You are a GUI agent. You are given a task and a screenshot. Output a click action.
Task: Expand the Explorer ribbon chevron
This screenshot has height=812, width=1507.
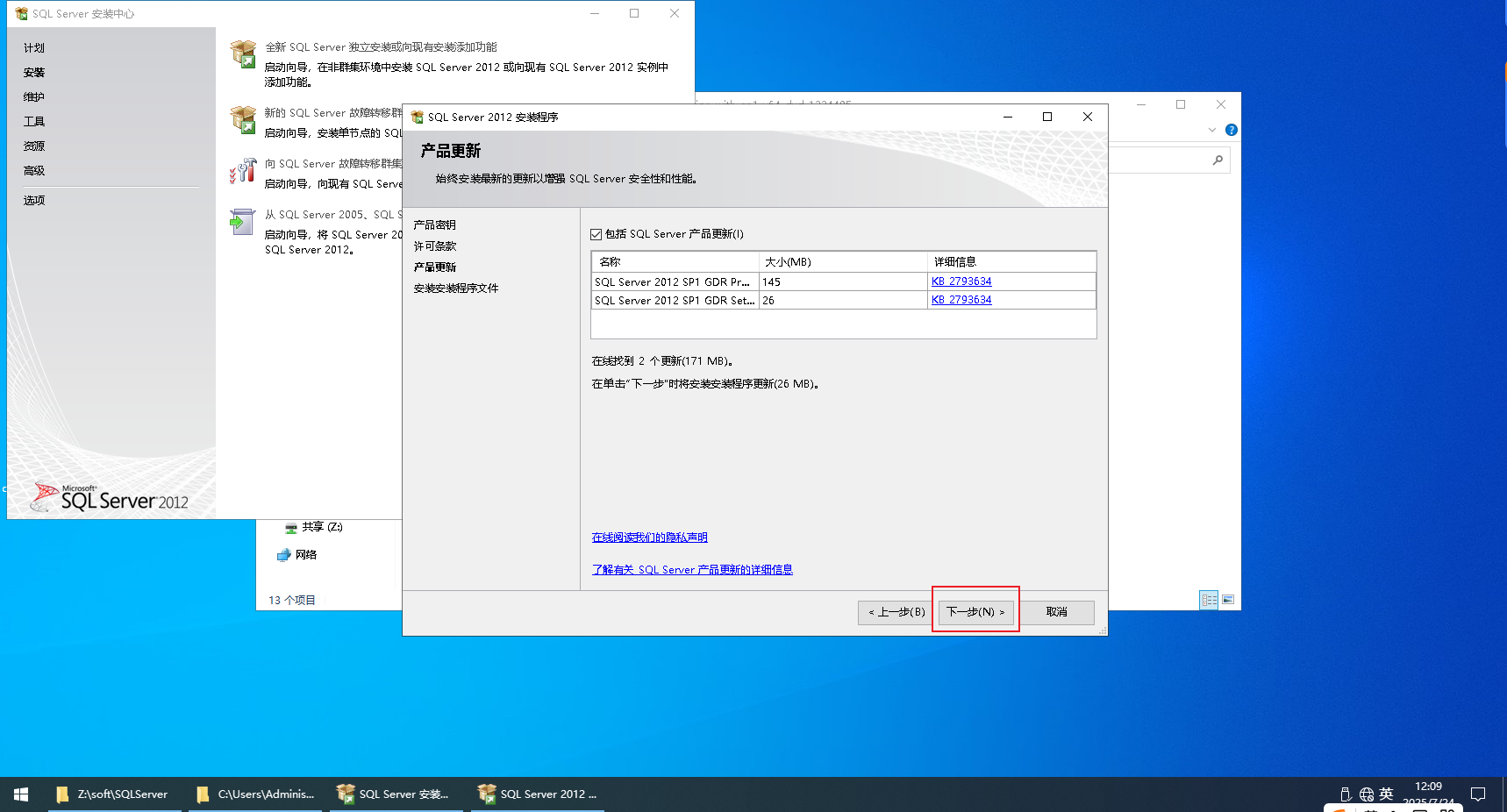[1212, 130]
